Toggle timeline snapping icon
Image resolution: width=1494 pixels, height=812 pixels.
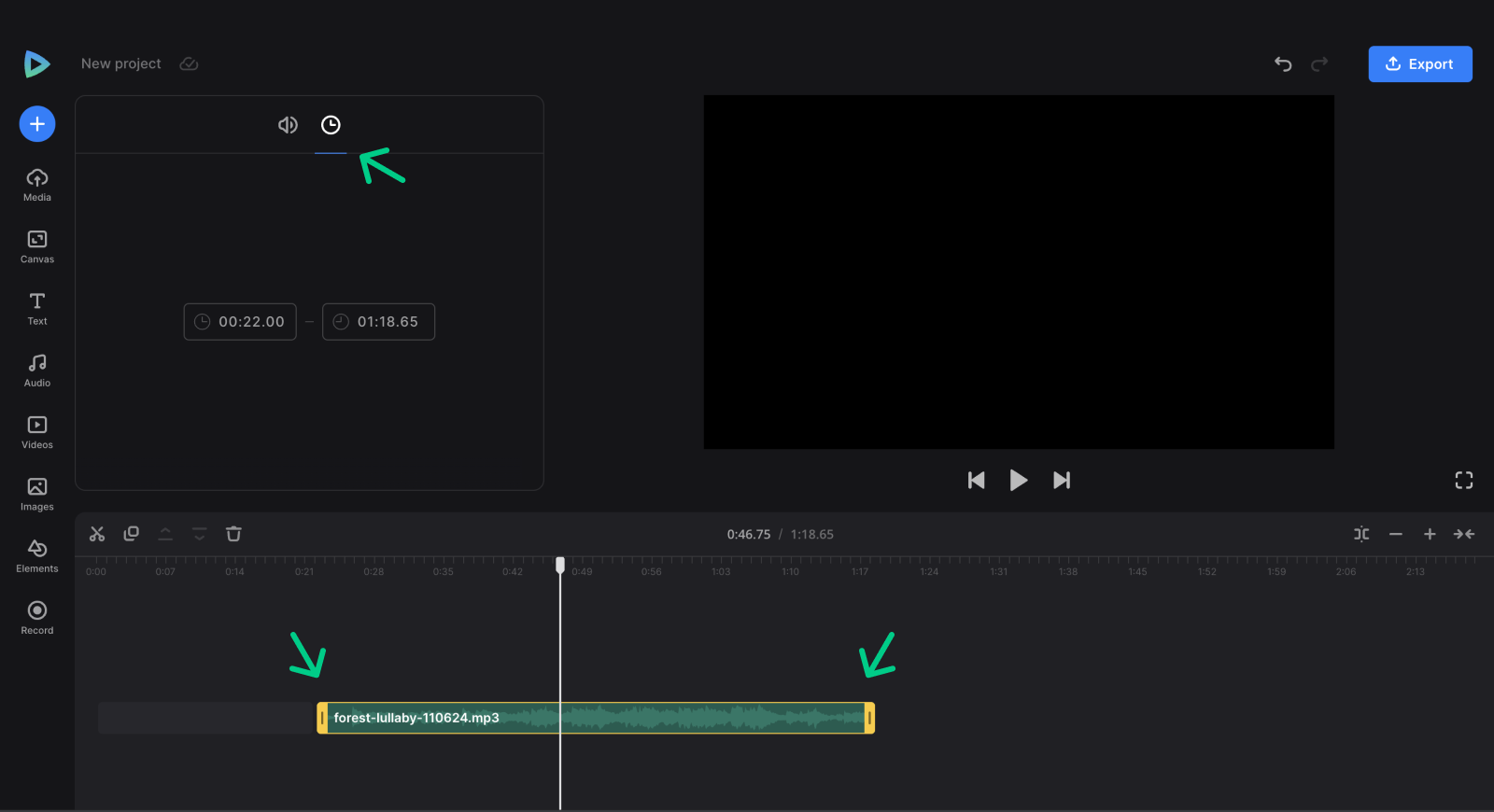(1361, 534)
